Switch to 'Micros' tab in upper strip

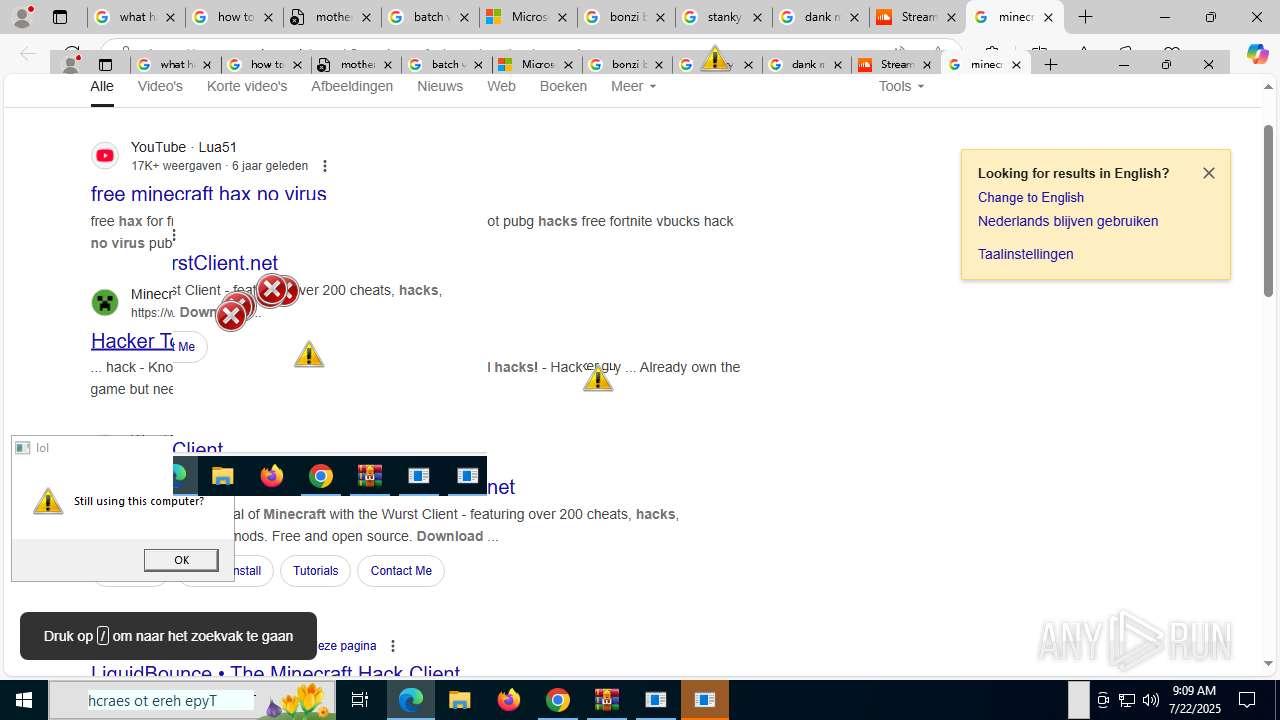pos(528,17)
